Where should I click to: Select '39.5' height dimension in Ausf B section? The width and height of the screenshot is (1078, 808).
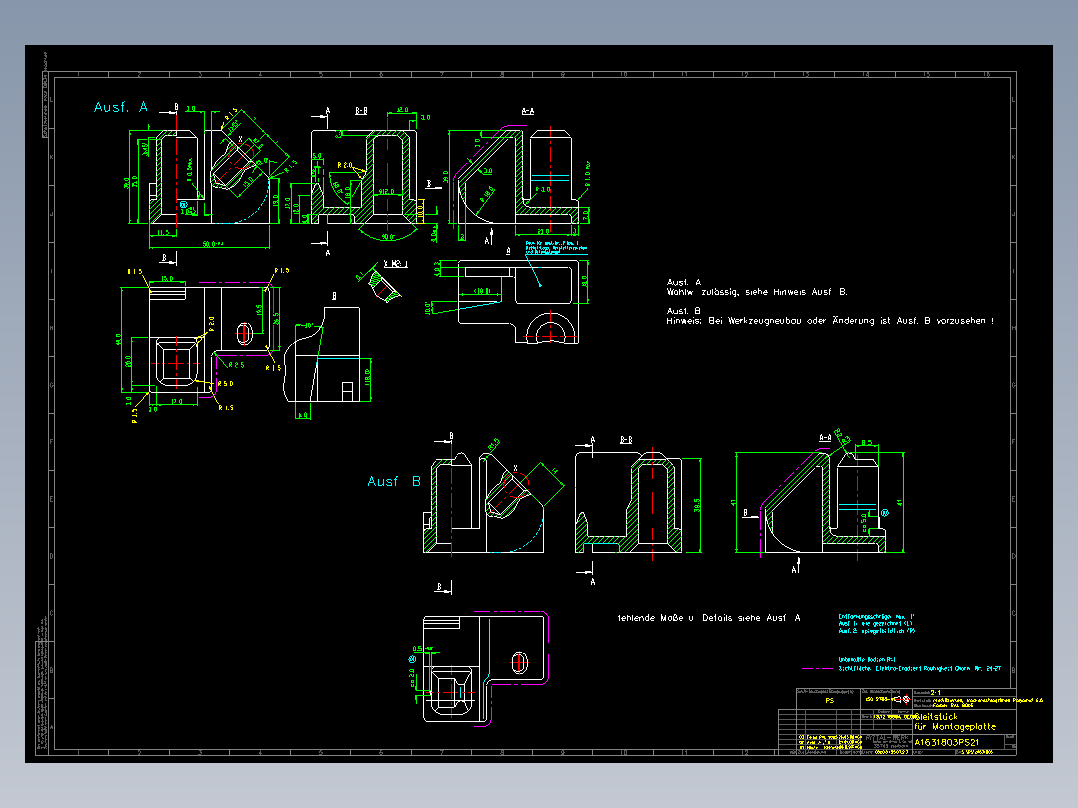(x=696, y=505)
